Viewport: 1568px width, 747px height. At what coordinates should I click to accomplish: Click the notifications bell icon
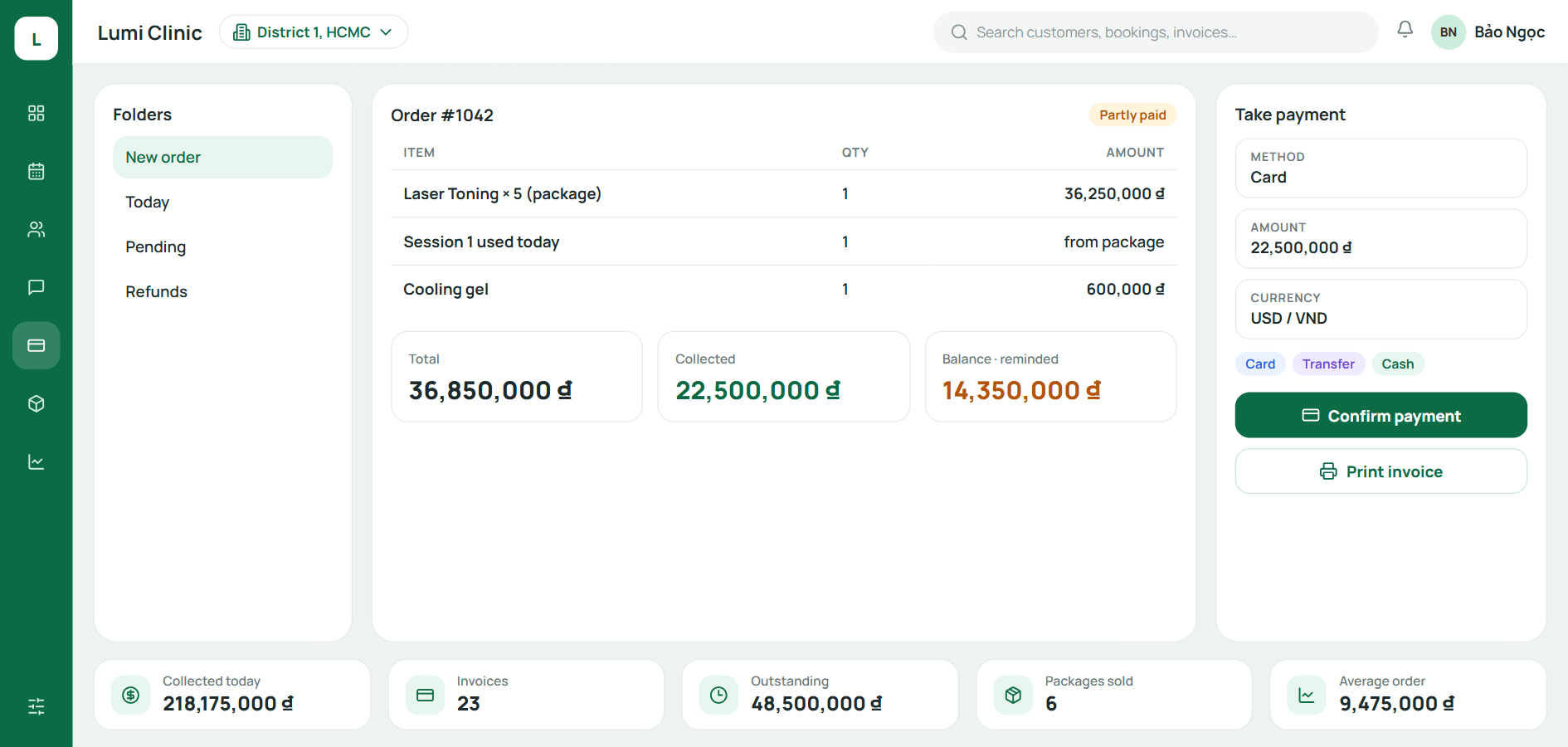[x=1405, y=30]
